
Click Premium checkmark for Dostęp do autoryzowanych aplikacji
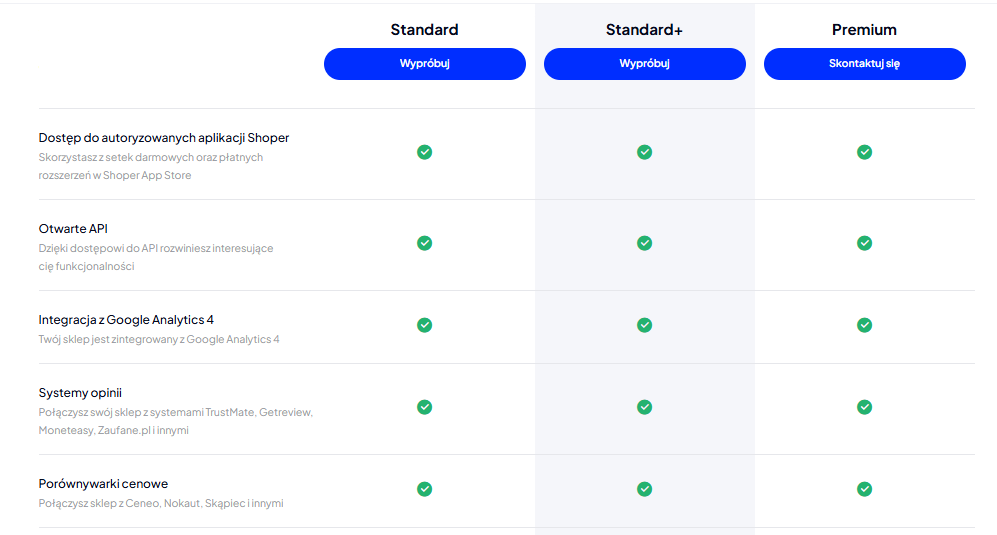pyautogui.click(x=865, y=152)
